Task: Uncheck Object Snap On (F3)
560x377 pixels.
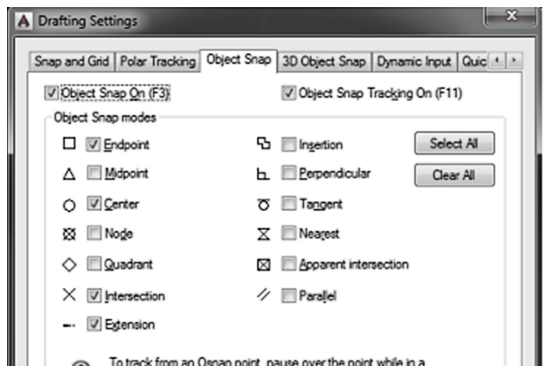Action: [51, 93]
